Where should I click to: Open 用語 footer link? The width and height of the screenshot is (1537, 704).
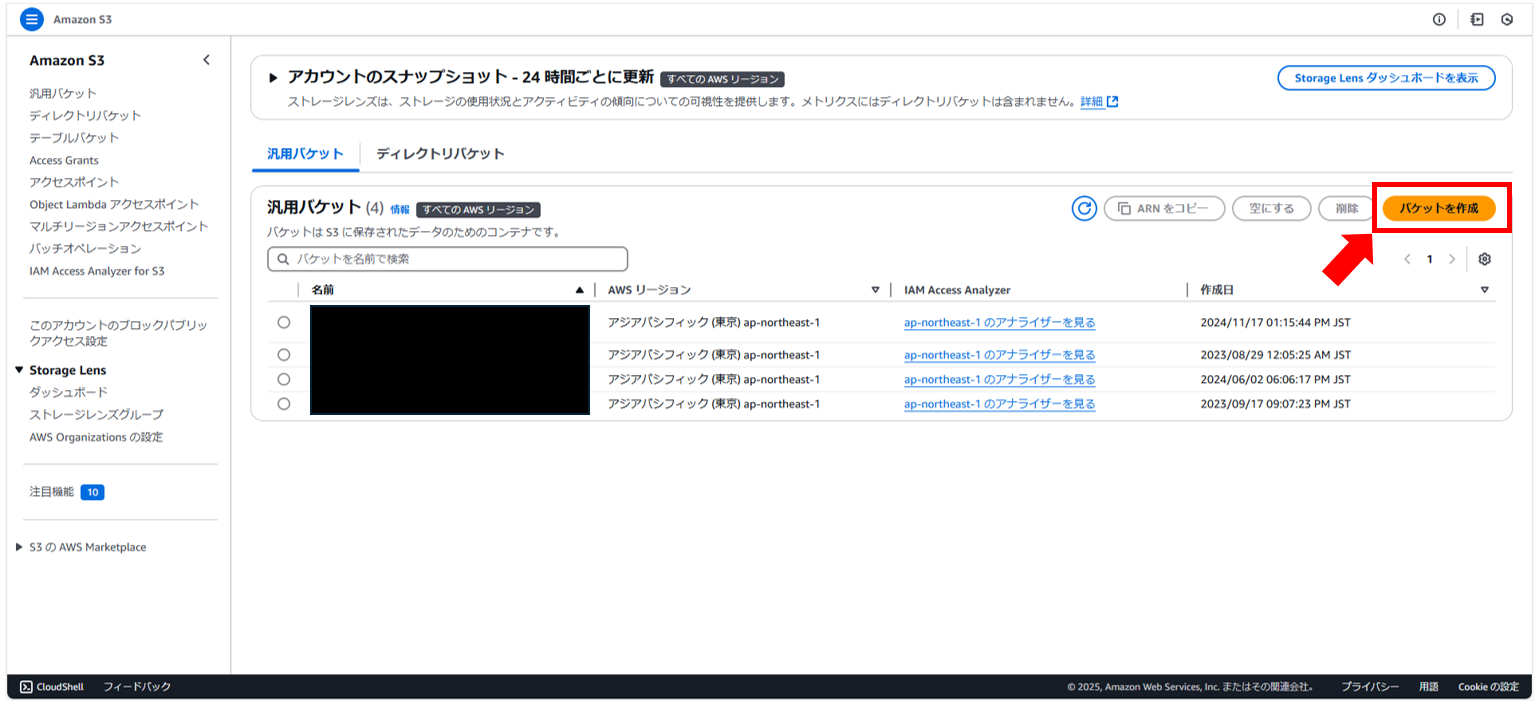[1428, 687]
